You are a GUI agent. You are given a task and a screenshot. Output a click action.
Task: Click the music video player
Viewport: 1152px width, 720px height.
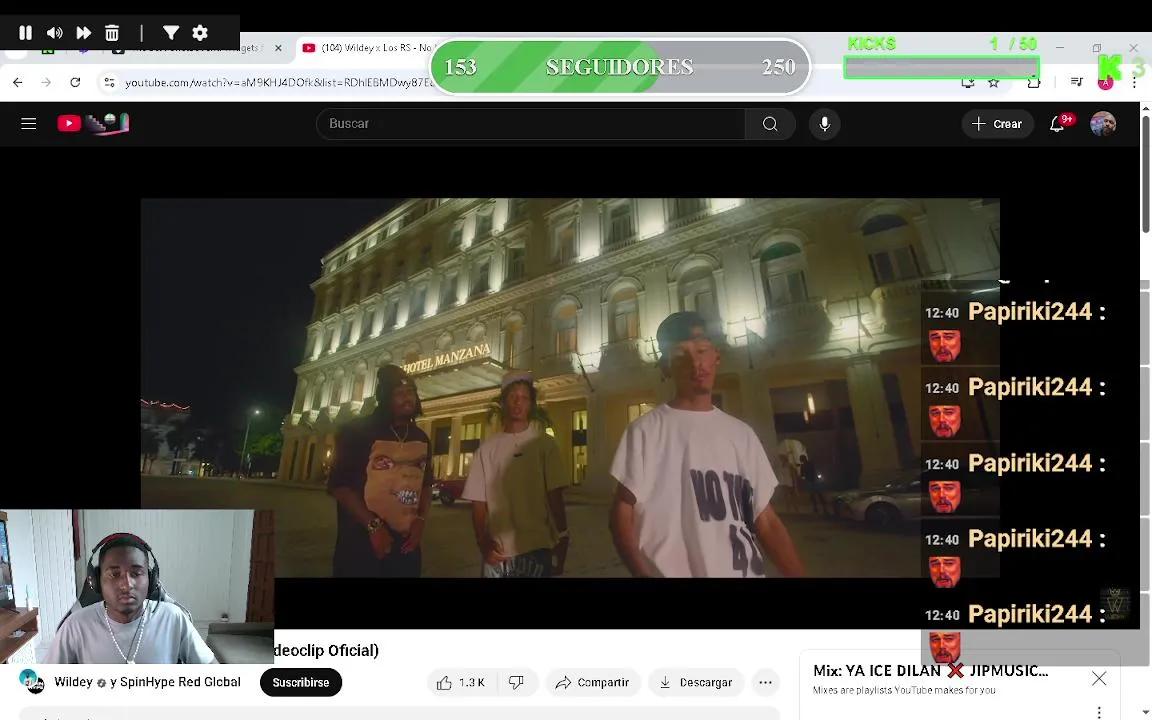tap(570, 388)
